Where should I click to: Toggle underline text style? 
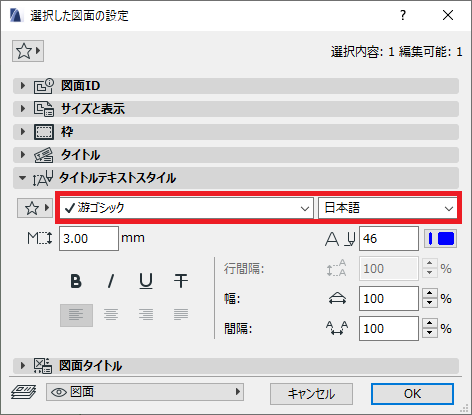tap(146, 281)
